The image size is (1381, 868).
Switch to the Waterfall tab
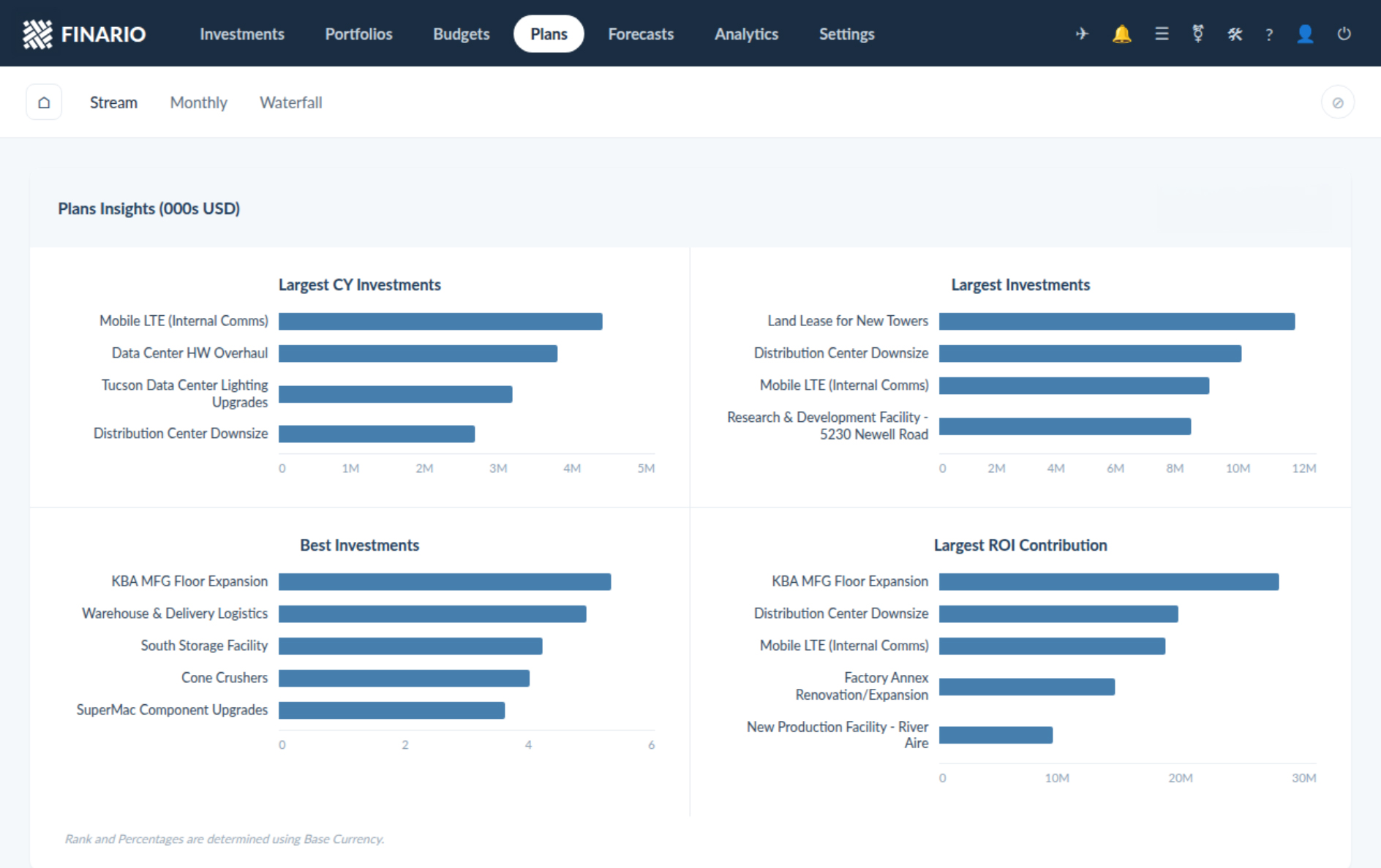click(290, 102)
